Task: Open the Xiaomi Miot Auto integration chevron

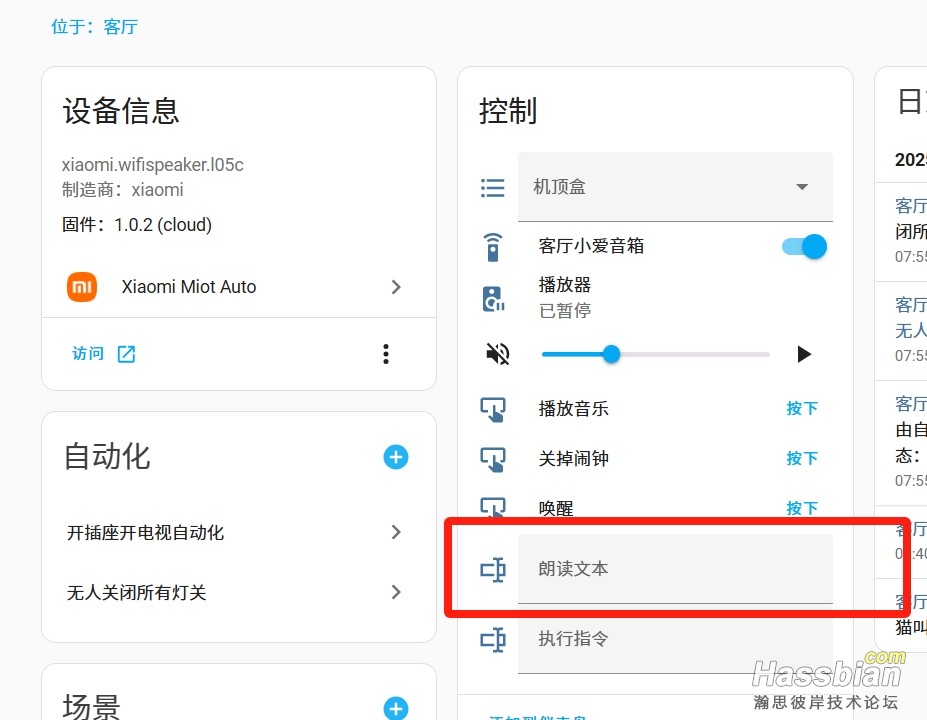Action: pos(396,287)
